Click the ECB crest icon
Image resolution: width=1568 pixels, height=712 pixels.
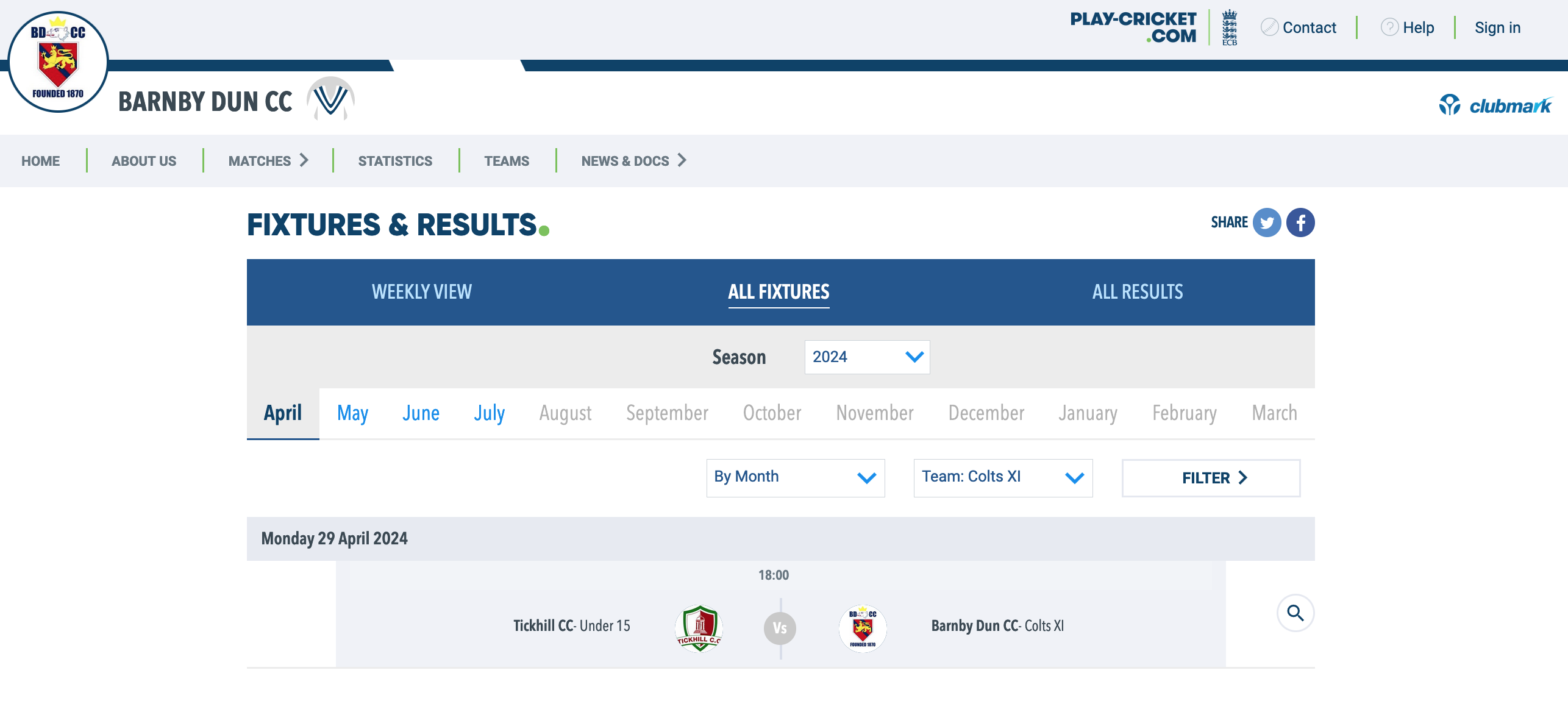click(1230, 27)
